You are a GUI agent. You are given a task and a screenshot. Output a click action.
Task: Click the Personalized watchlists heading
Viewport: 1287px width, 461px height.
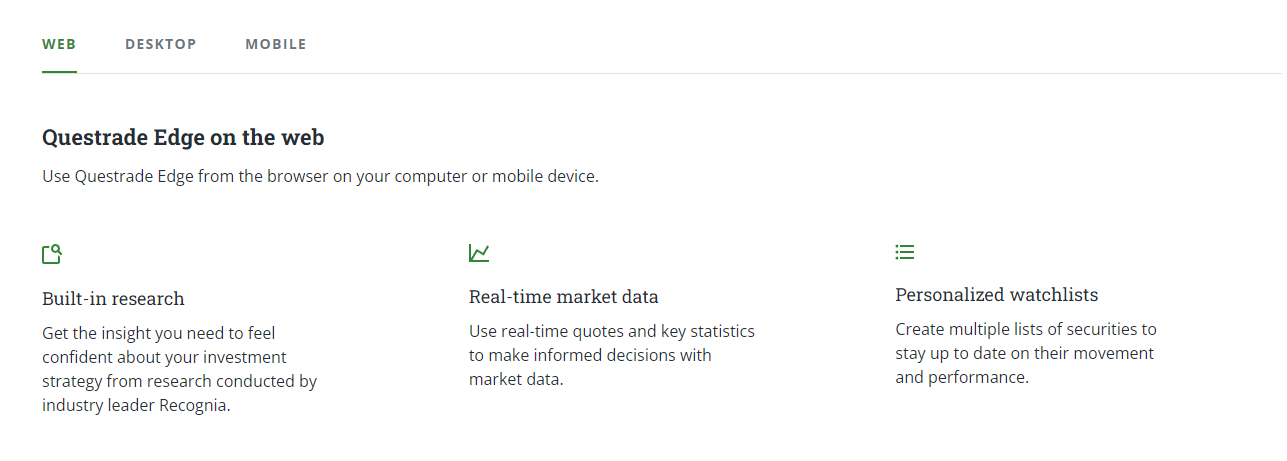click(x=996, y=295)
